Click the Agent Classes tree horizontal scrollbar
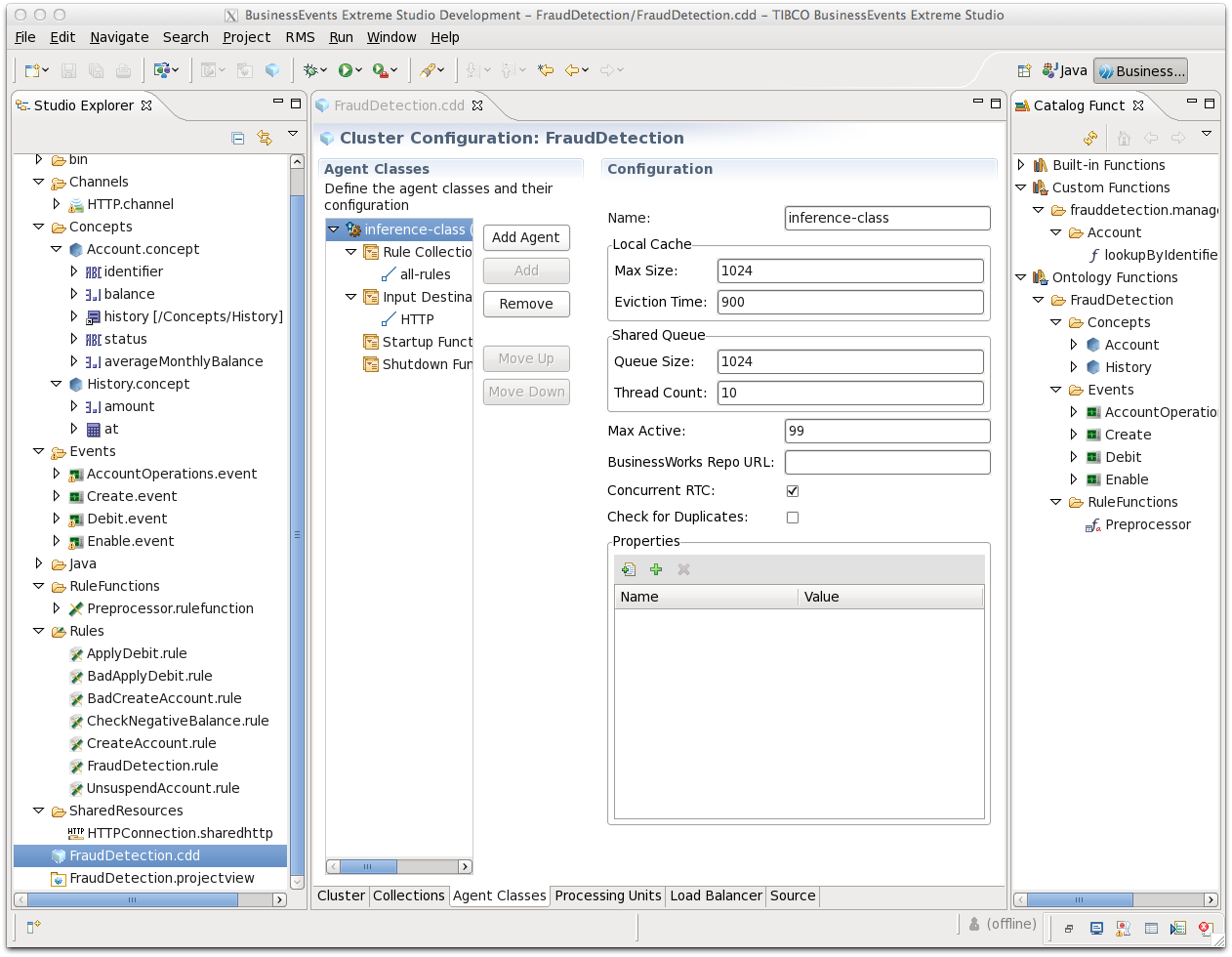The height and width of the screenshot is (957, 1232). (x=399, y=866)
